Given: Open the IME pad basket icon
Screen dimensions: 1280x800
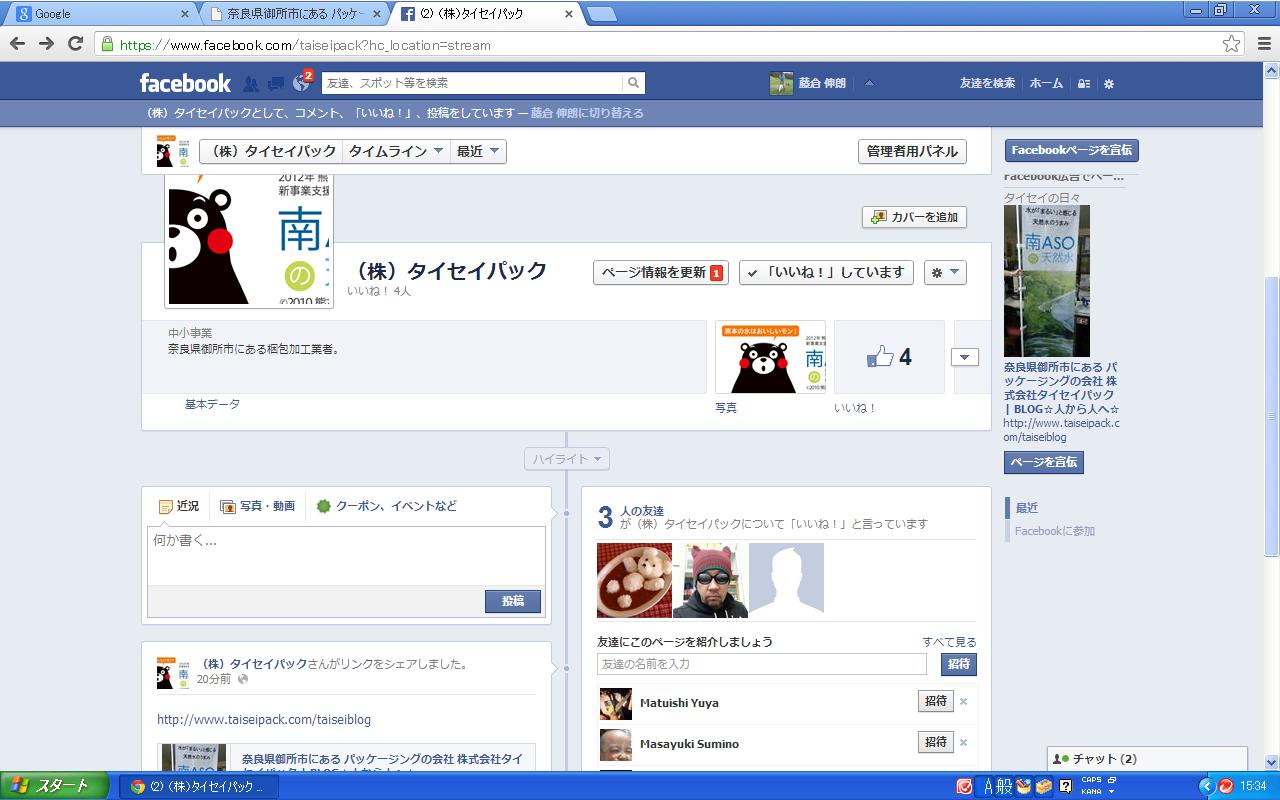Looking at the screenshot, I should (1023, 786).
